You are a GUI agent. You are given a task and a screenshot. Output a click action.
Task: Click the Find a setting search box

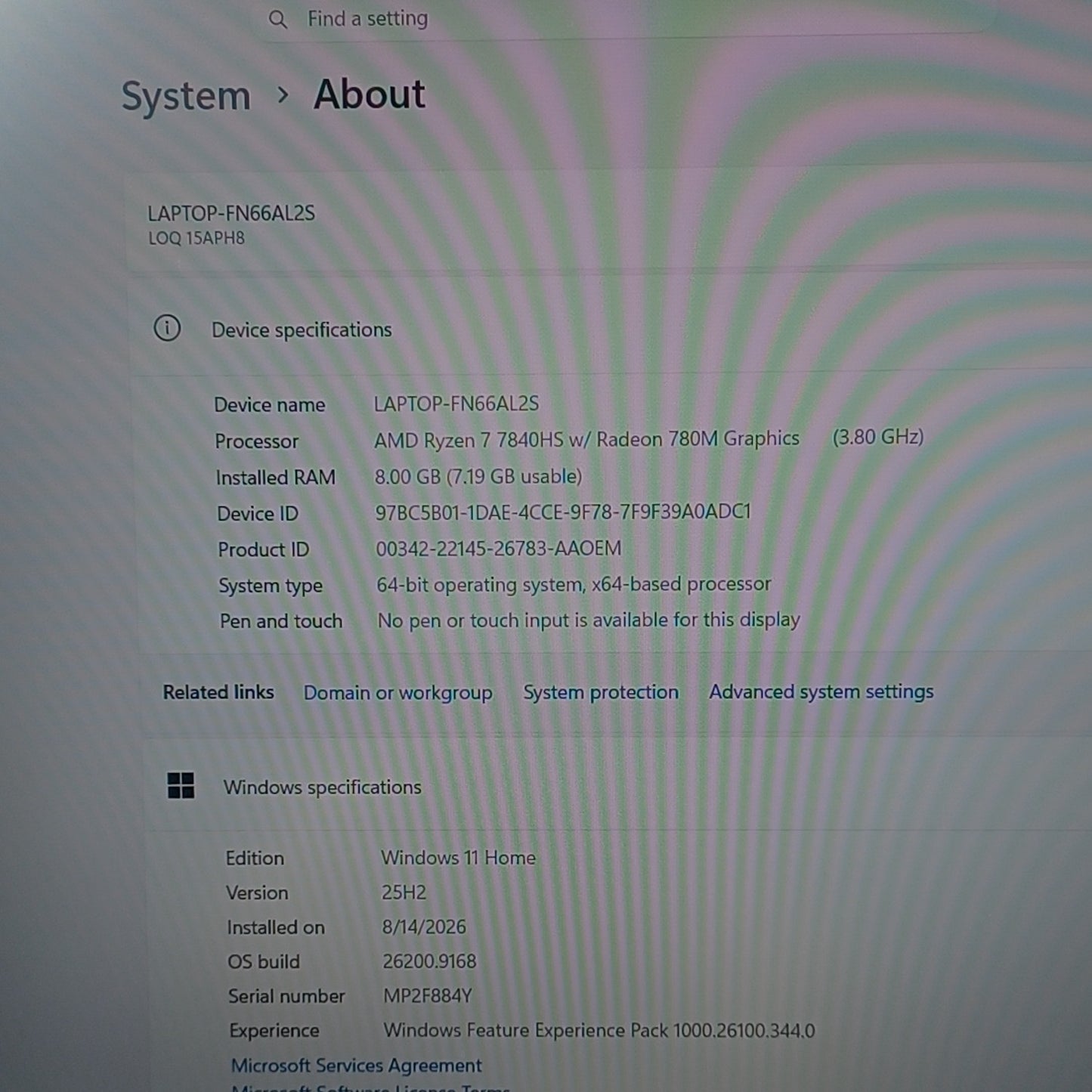pos(627,19)
